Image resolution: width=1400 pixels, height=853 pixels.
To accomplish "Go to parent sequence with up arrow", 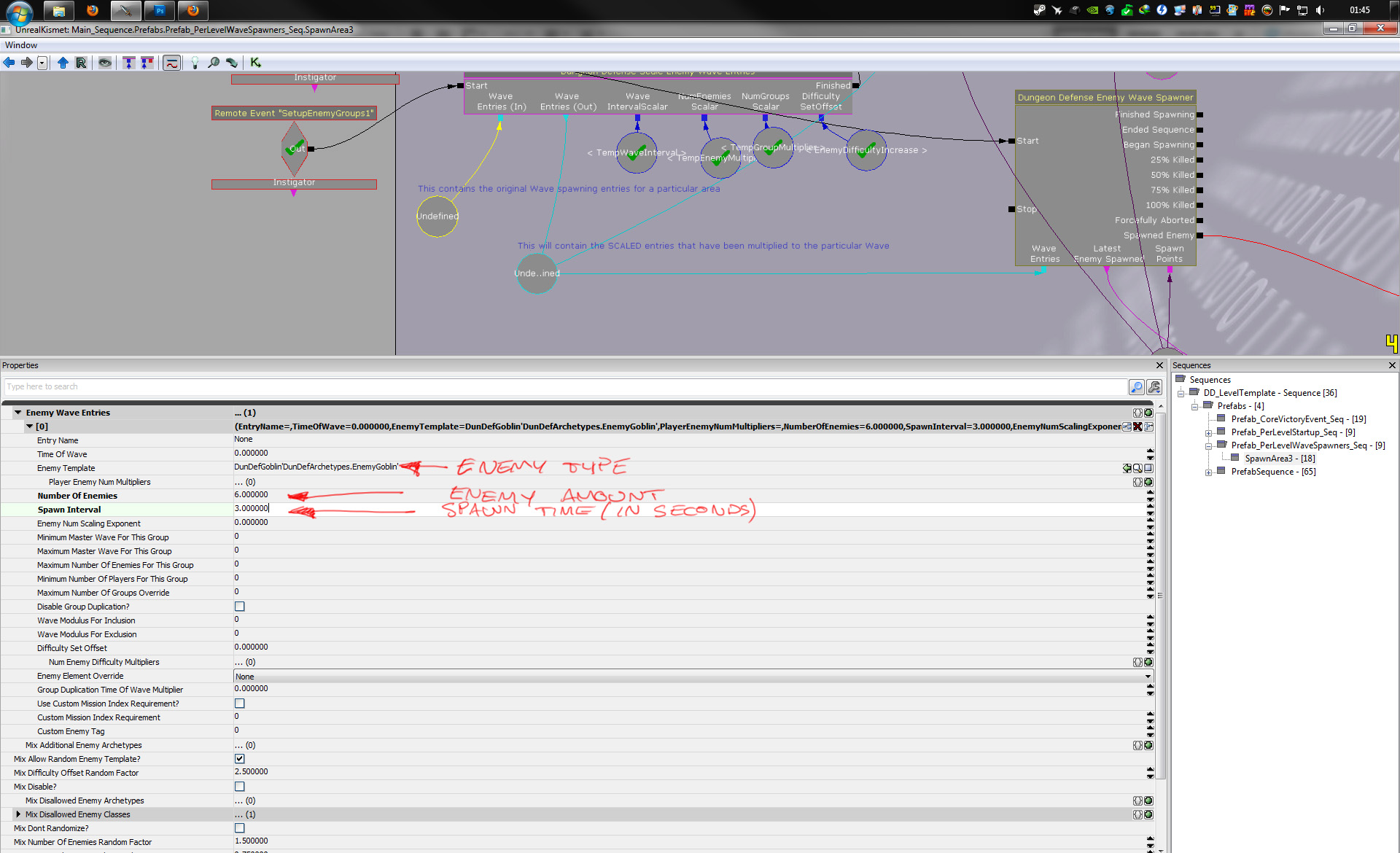I will pos(63,63).
